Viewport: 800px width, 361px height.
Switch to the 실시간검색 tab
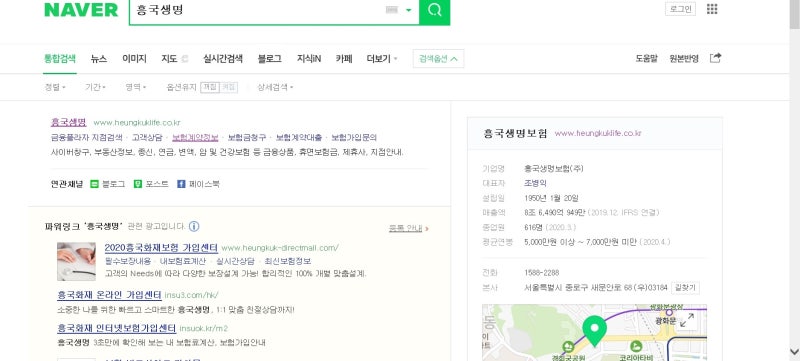222,59
